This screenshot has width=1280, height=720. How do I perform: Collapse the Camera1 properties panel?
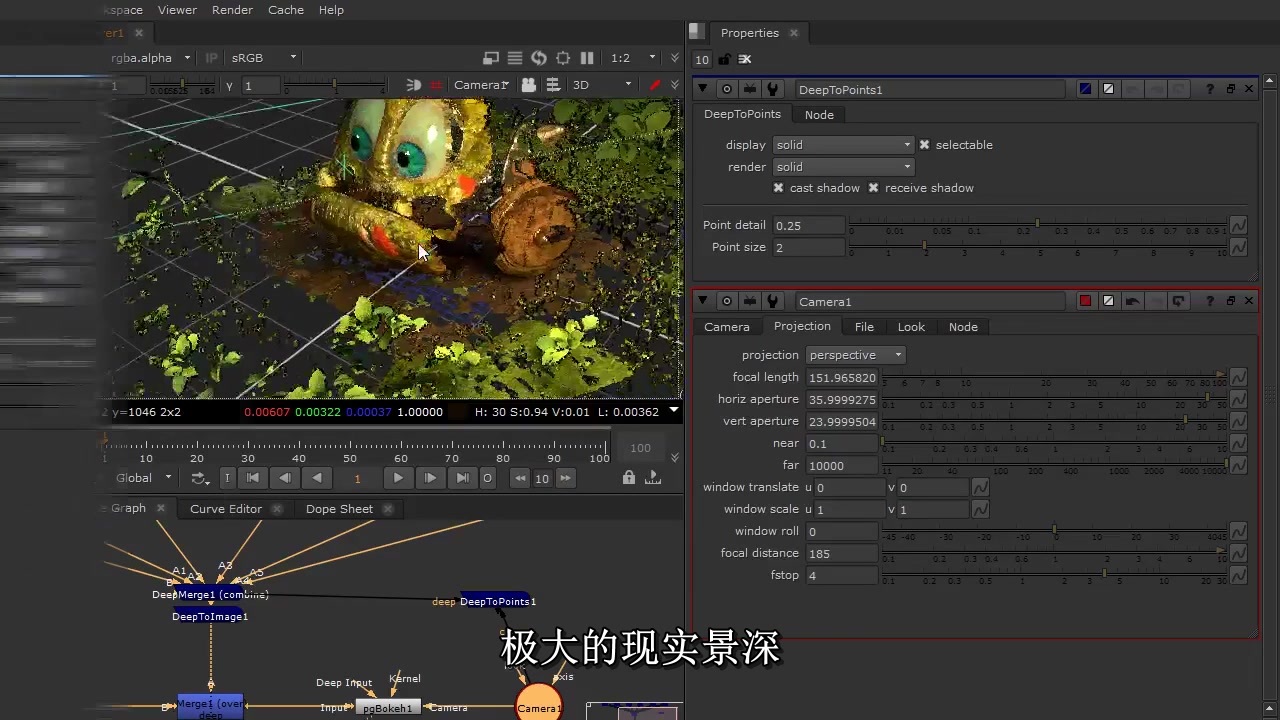point(703,301)
